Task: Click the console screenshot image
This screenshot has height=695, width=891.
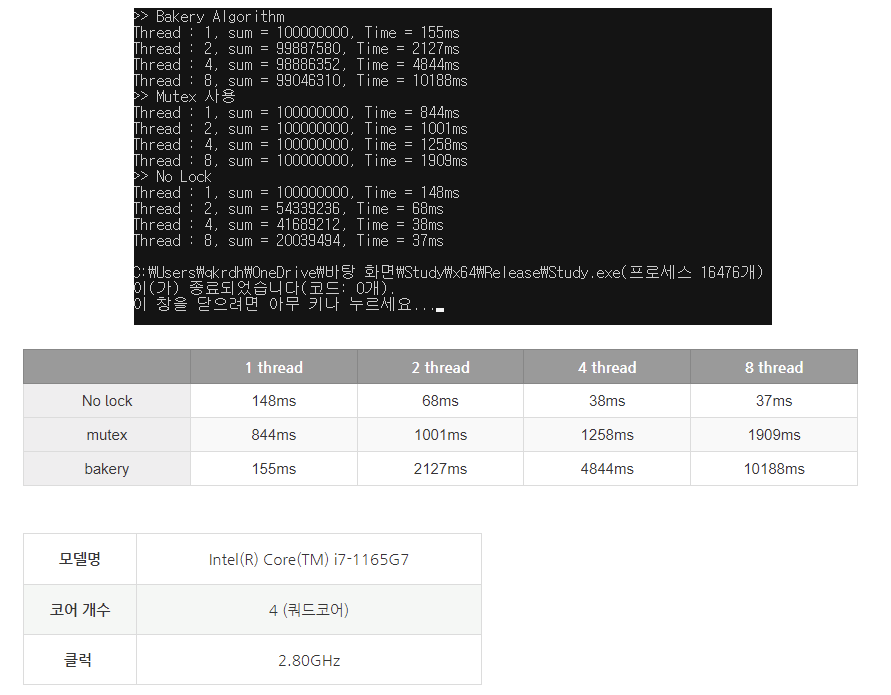Action: [x=452, y=167]
